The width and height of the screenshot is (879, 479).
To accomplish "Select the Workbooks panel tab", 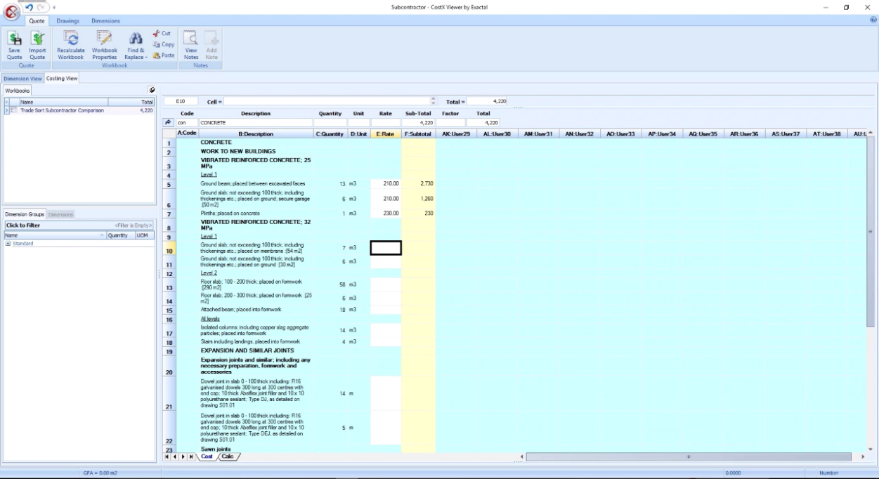I will coord(17,90).
